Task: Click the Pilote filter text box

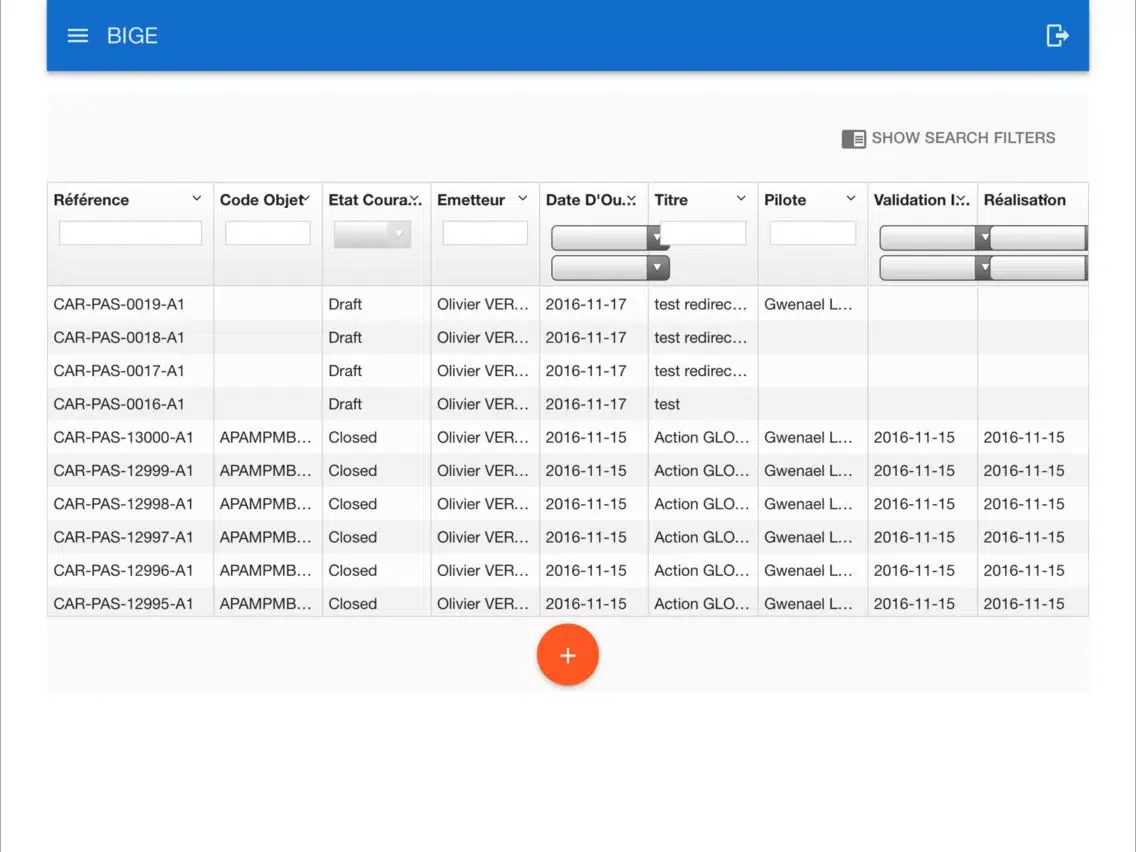Action: pyautogui.click(x=812, y=233)
